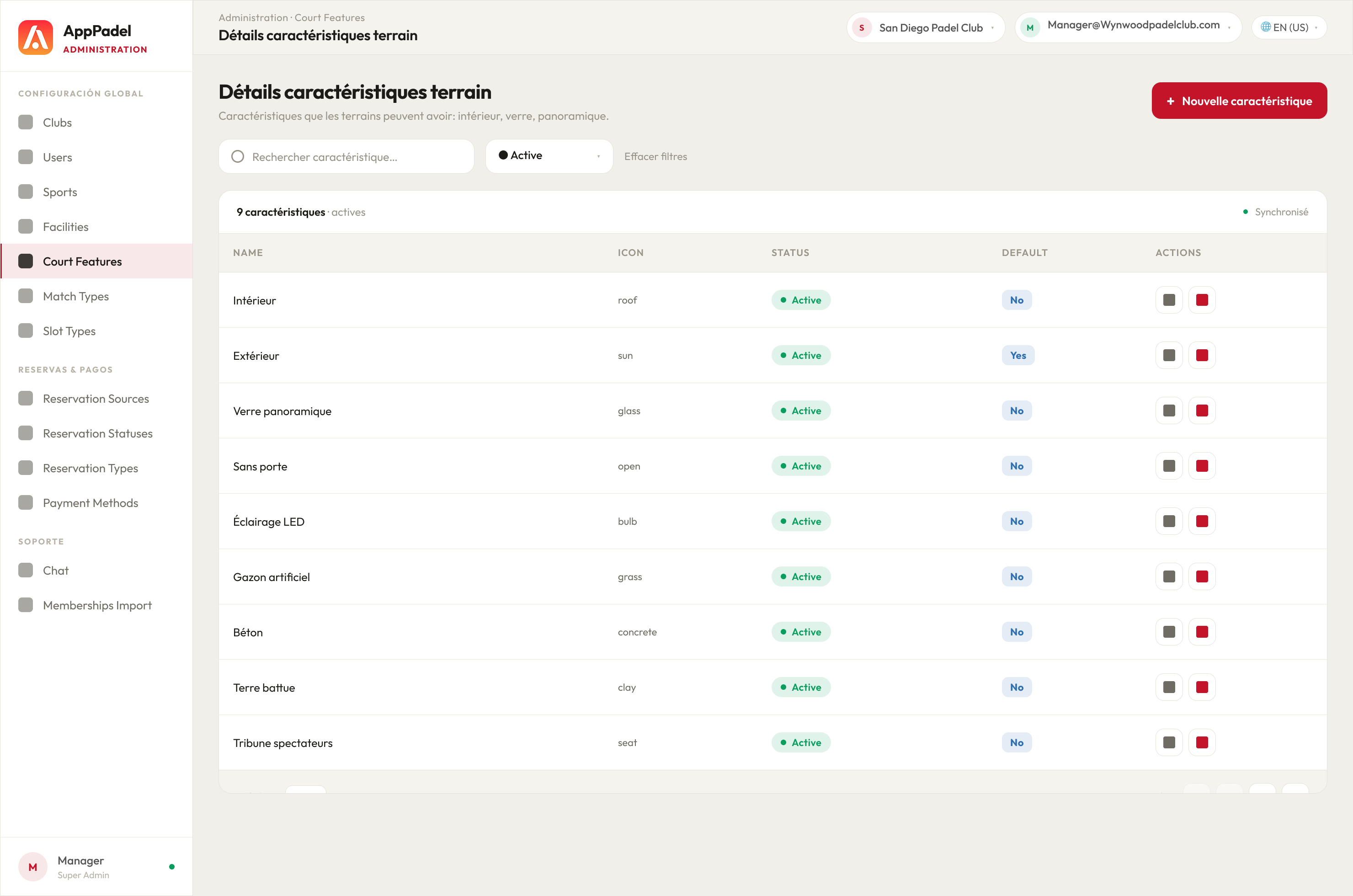Delete the Verre panoramique row
The width and height of the screenshot is (1353, 896).
[1202, 411]
